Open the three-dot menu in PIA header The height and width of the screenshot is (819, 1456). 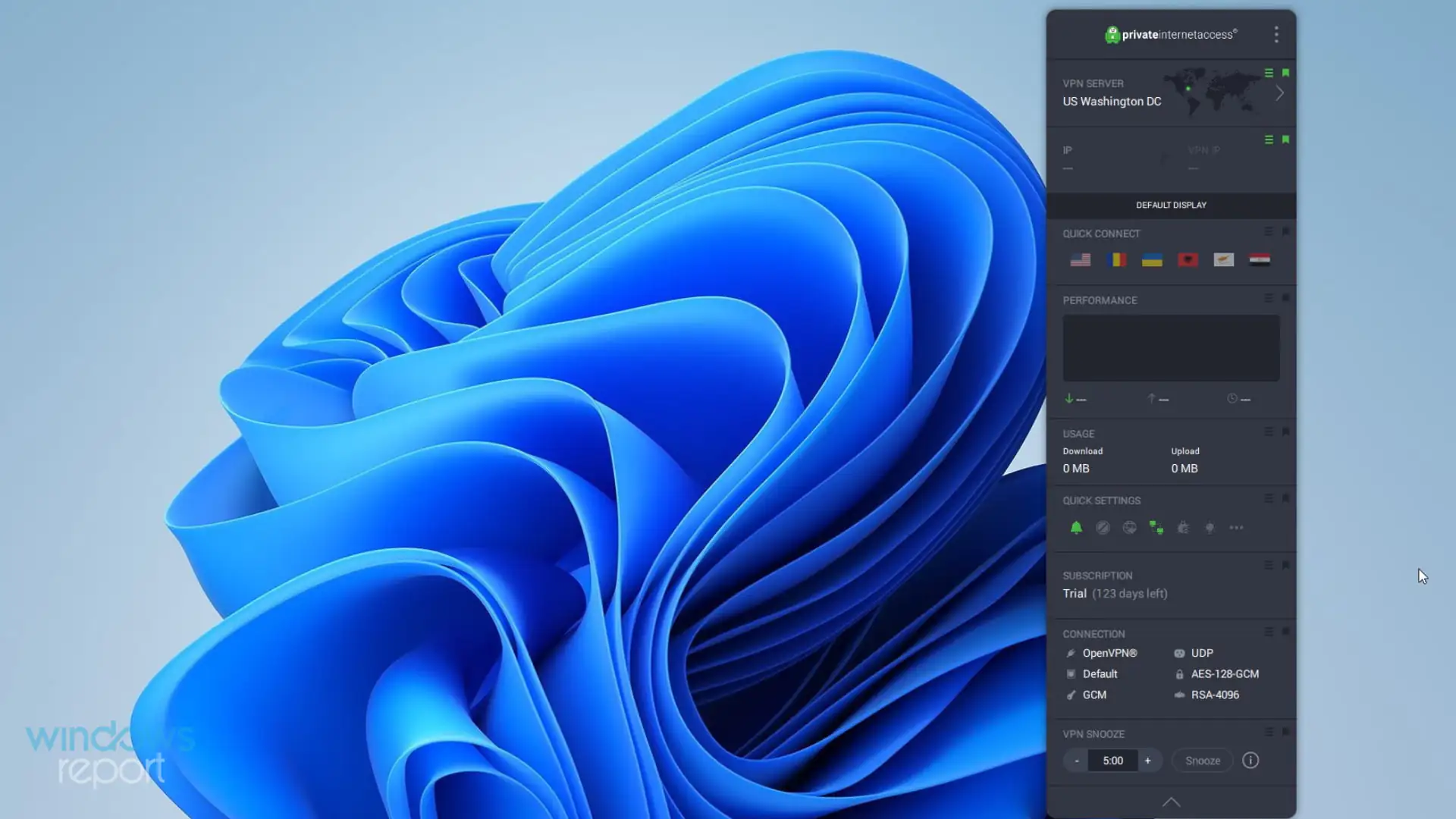1276,34
